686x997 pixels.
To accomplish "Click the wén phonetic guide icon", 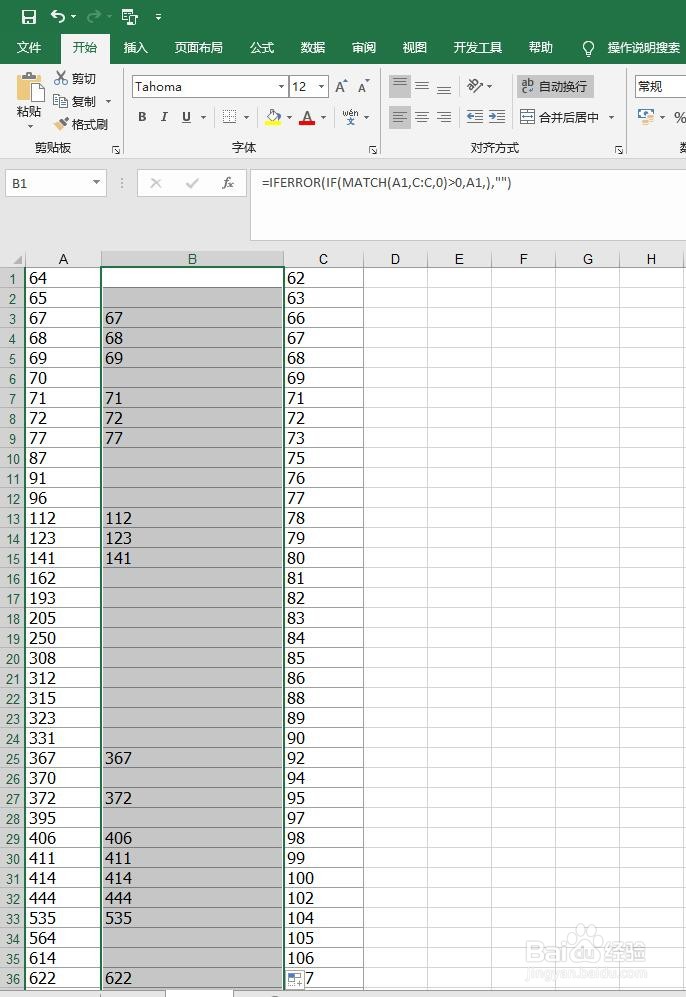I will point(350,117).
